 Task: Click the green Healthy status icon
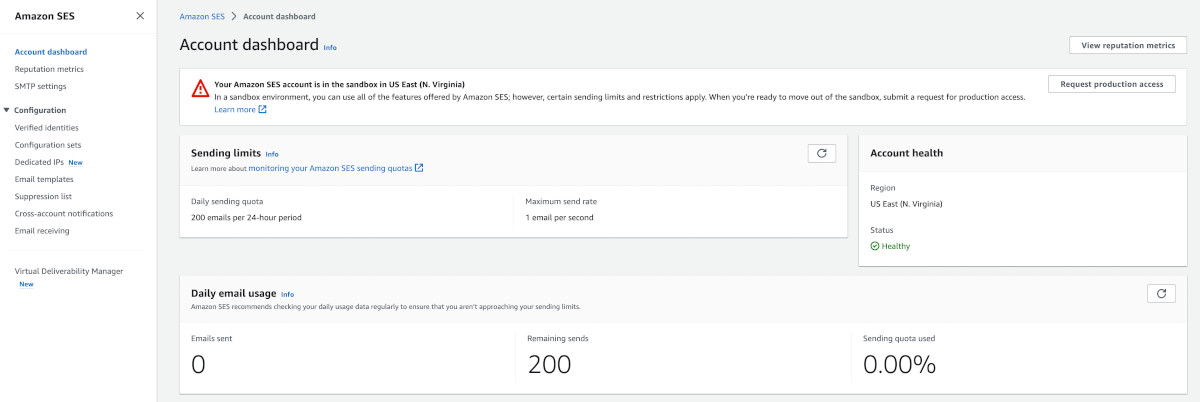pos(875,246)
